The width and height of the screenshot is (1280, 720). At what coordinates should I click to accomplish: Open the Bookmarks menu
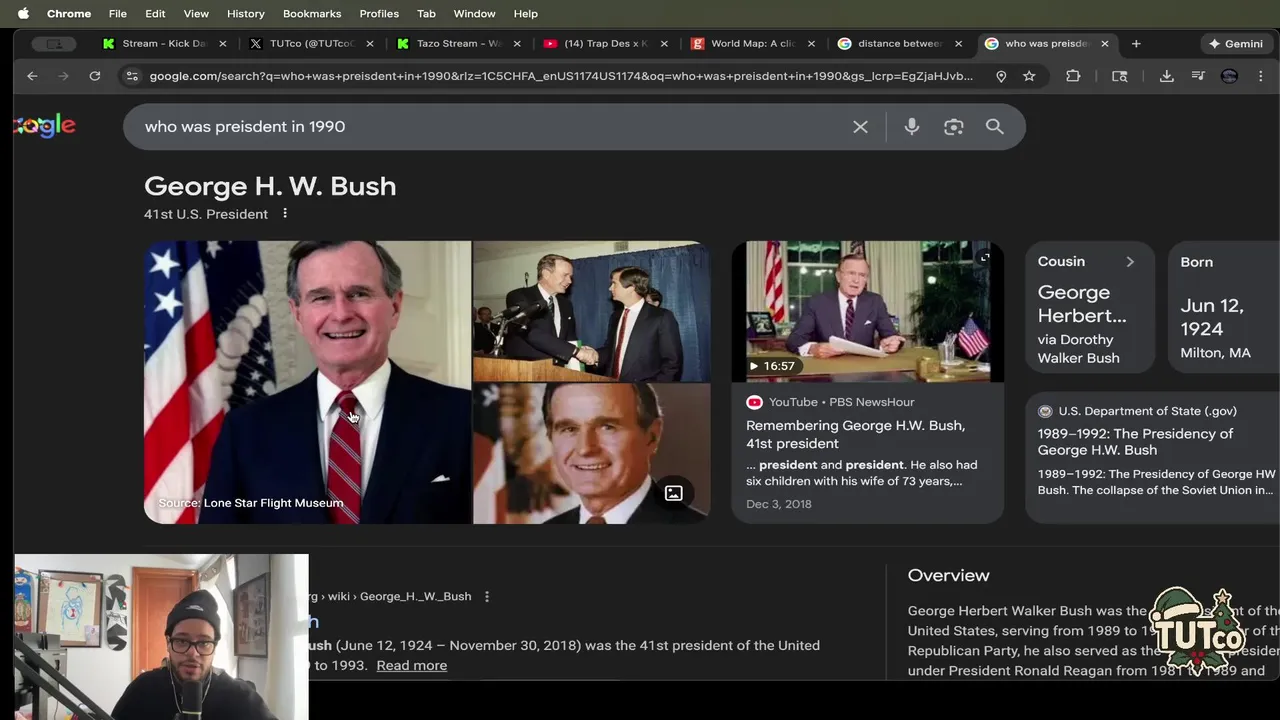[x=312, y=14]
